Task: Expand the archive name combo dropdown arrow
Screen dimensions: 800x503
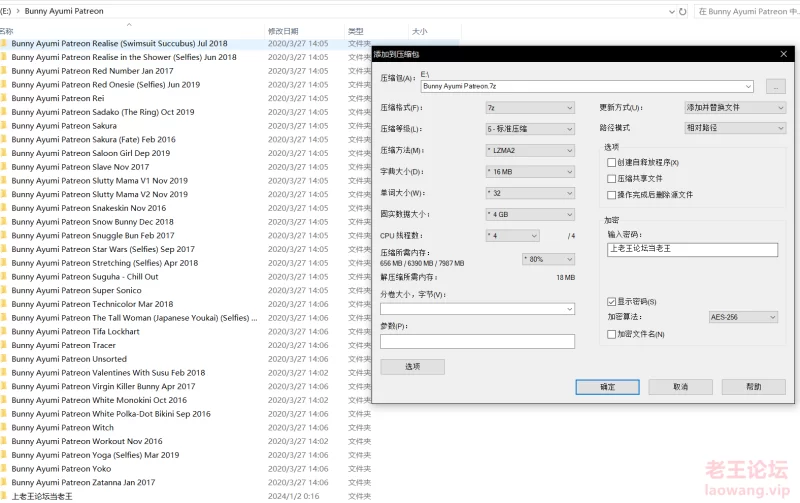Action: [748, 87]
